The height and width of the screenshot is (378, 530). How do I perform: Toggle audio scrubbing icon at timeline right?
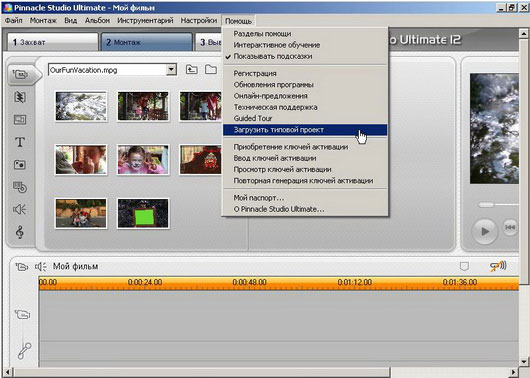tap(498, 266)
